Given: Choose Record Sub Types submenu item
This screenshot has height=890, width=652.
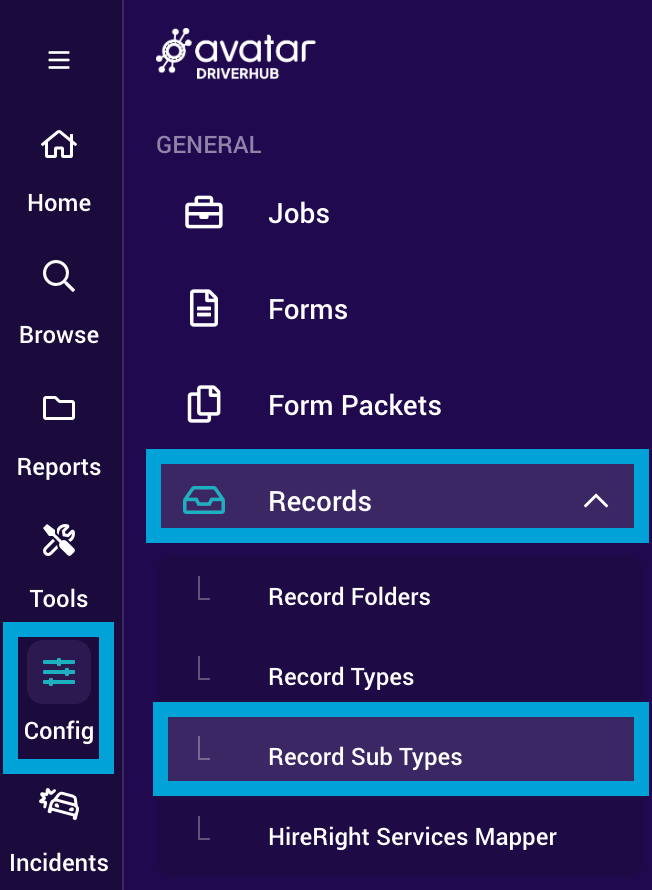Looking at the screenshot, I should click(365, 757).
